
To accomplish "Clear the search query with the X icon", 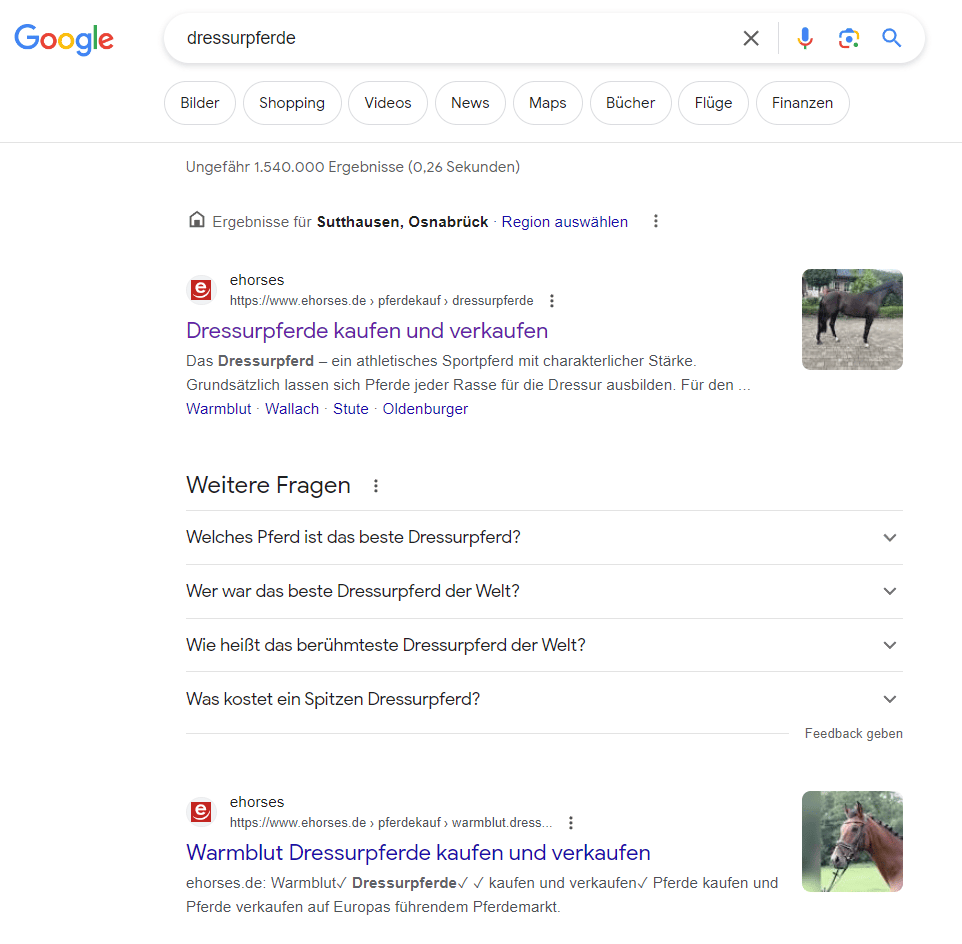I will (x=751, y=38).
